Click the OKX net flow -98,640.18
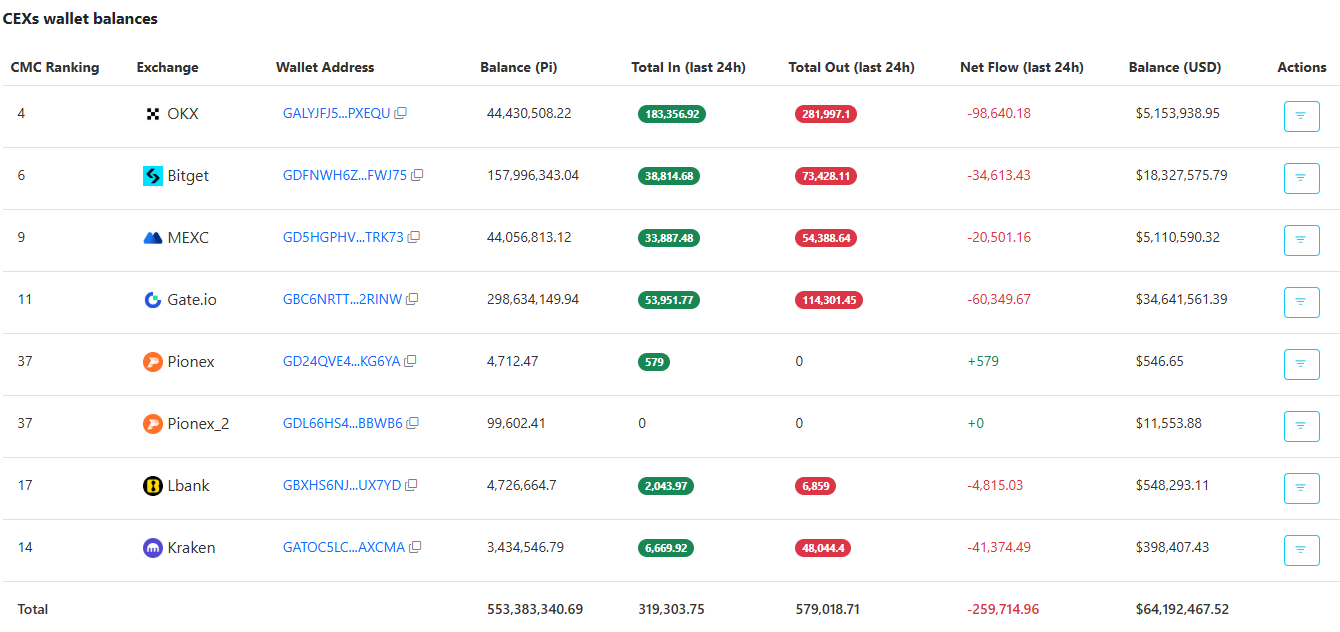 point(999,113)
